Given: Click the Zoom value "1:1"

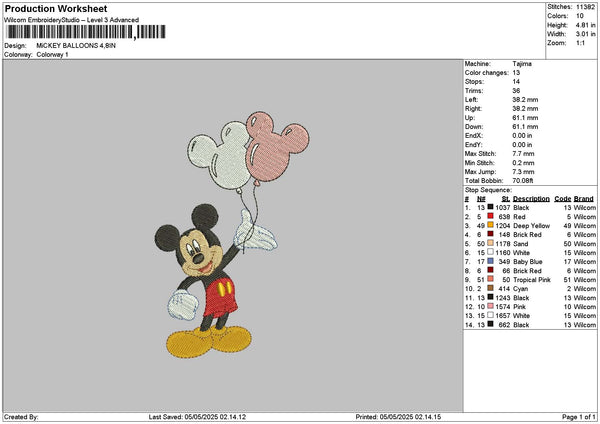Looking at the screenshot, I should pyautogui.click(x=580, y=43).
